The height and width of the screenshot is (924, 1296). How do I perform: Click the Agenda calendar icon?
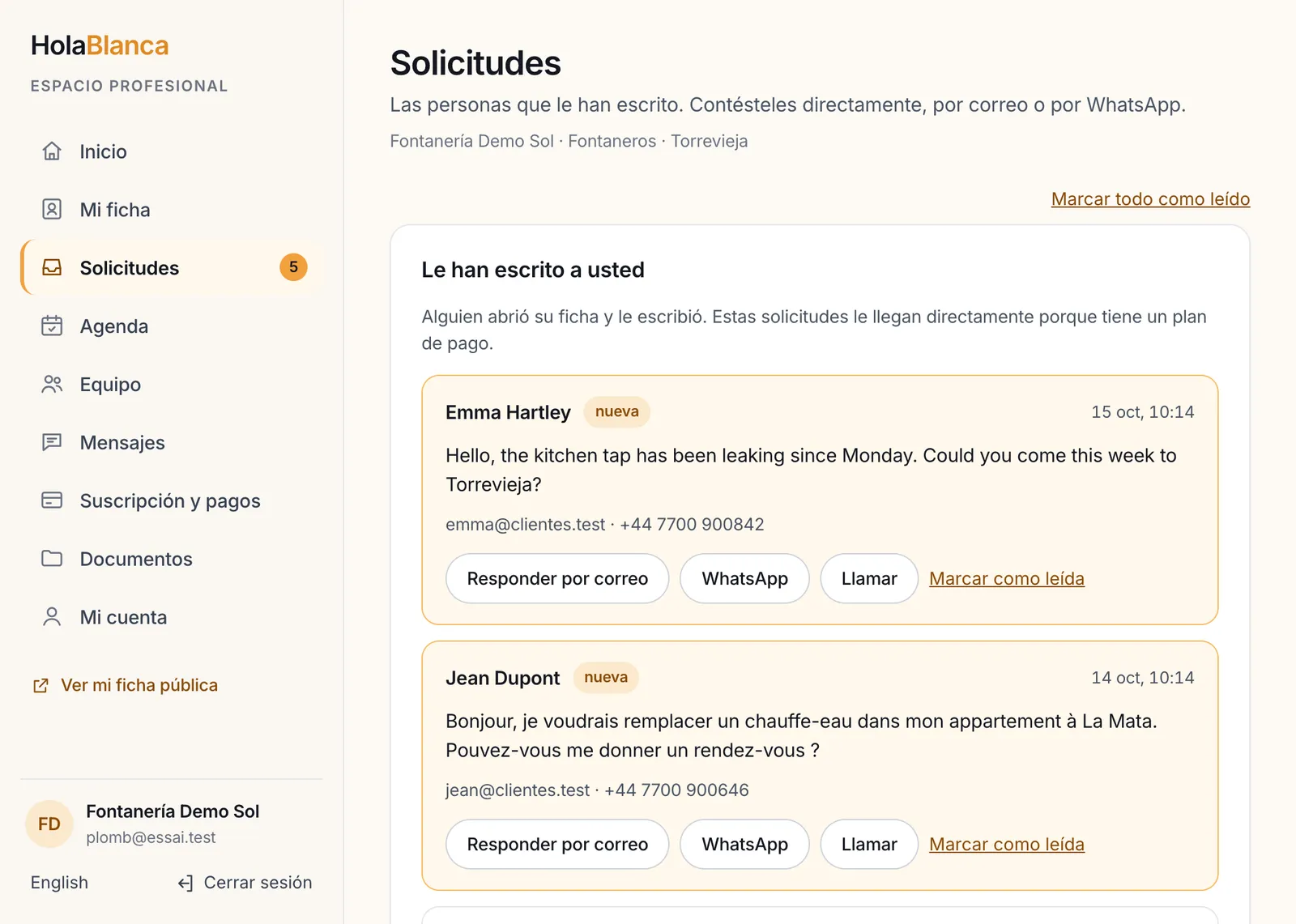[52, 326]
